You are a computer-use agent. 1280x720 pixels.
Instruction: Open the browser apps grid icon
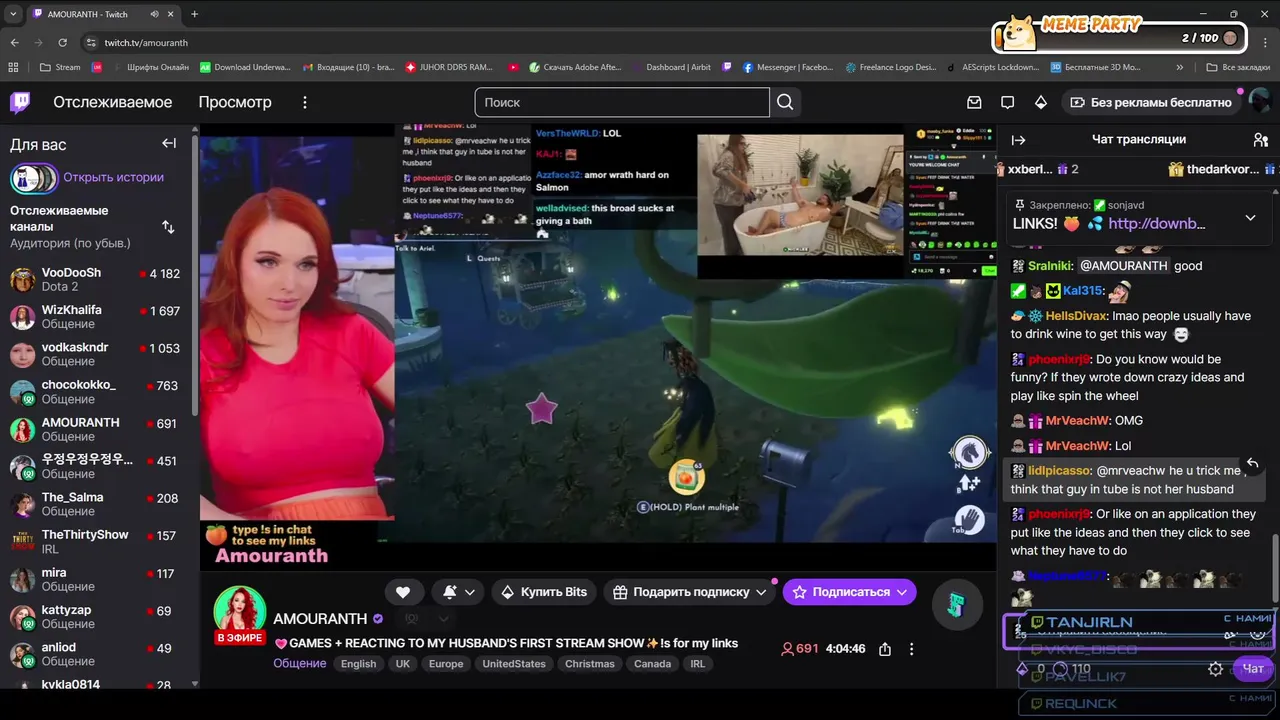tap(13, 67)
